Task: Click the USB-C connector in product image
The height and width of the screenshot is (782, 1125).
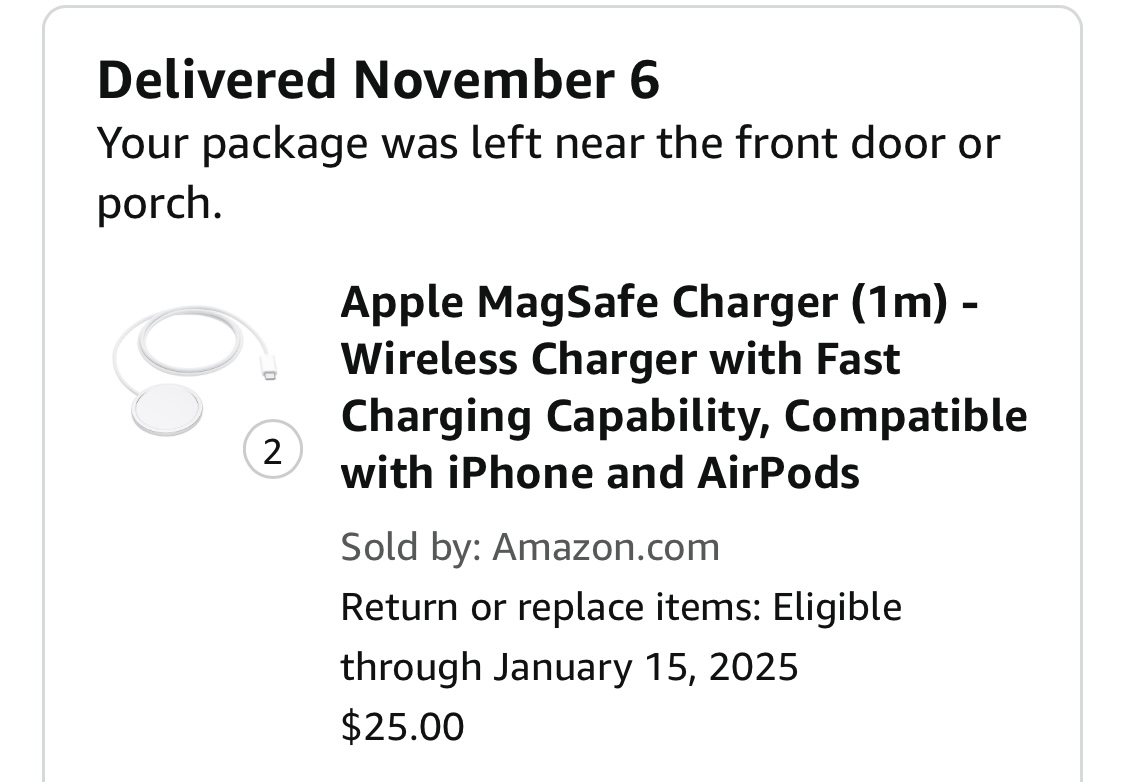Action: coord(268,372)
